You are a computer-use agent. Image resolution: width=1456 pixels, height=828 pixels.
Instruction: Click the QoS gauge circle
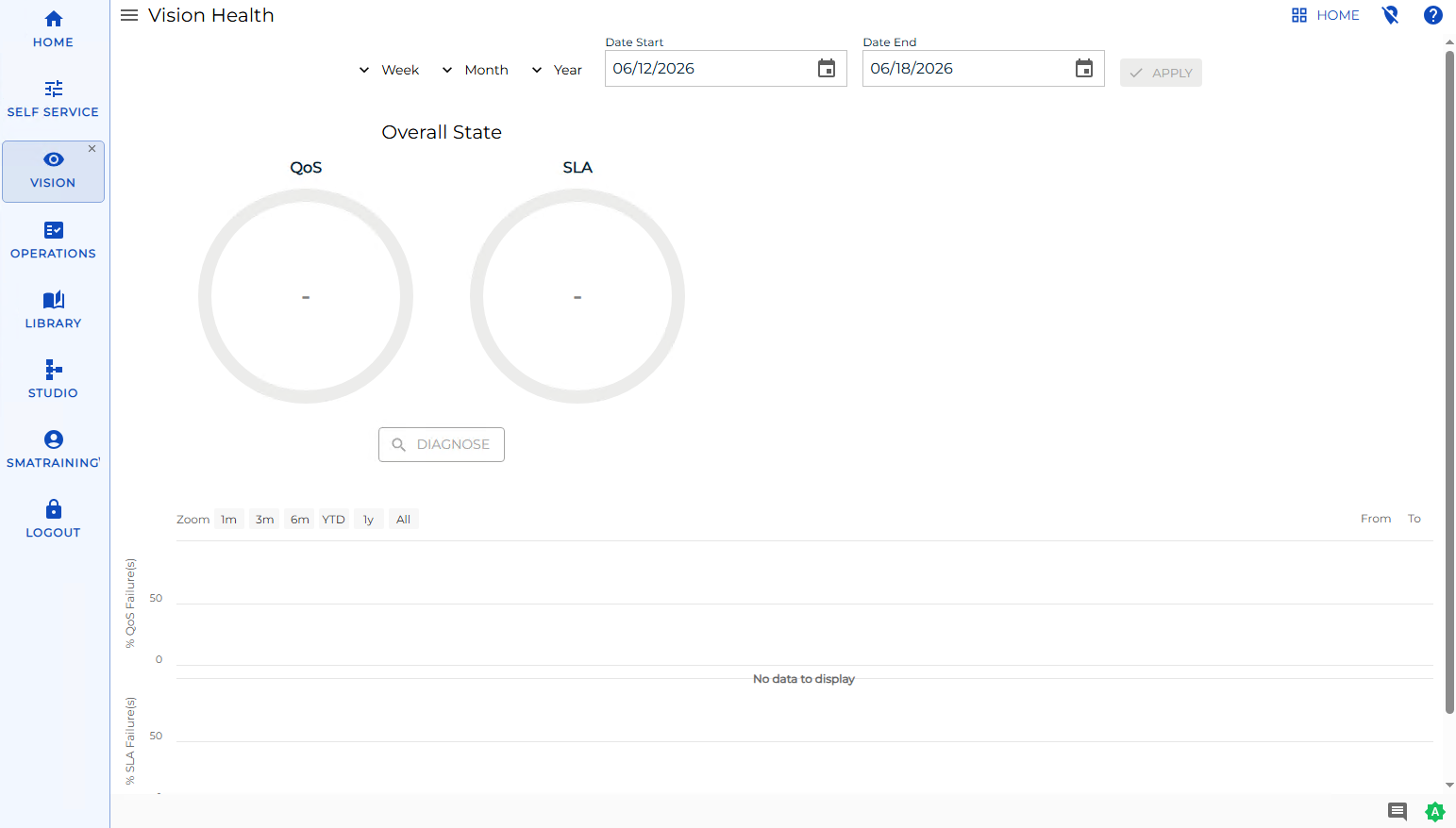(x=306, y=296)
